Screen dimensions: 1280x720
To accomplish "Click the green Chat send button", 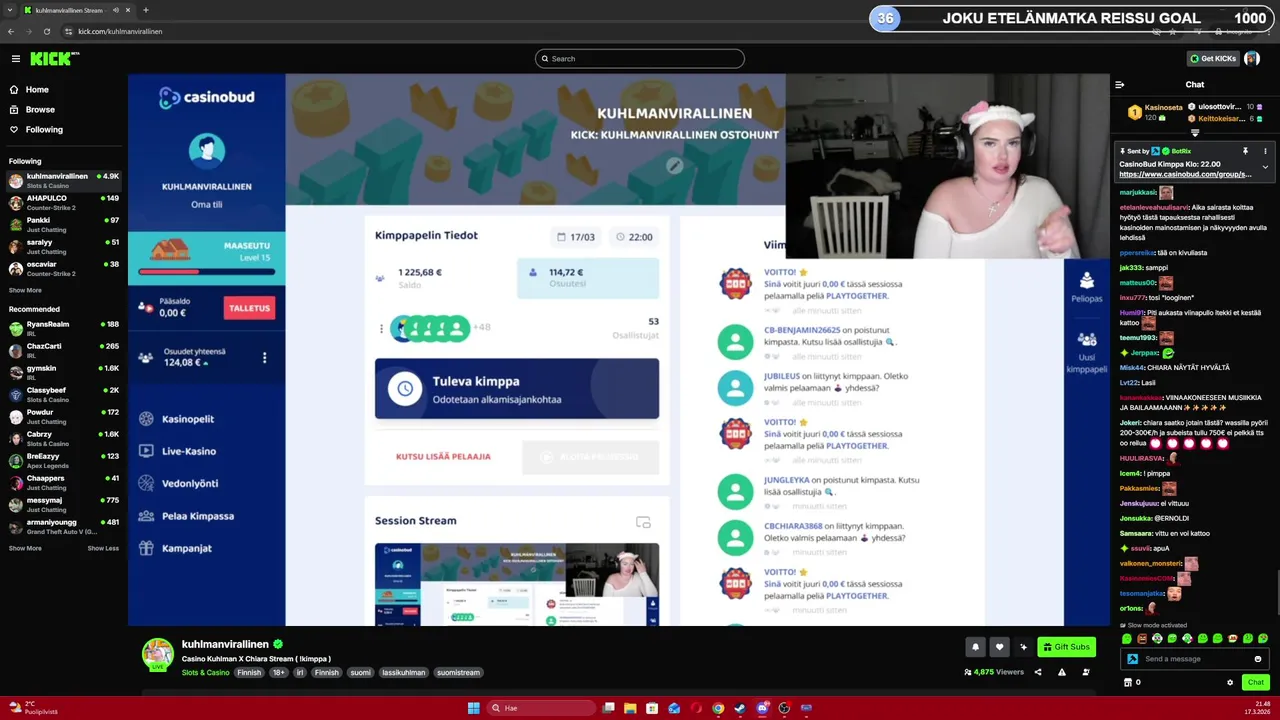I will 1256,682.
